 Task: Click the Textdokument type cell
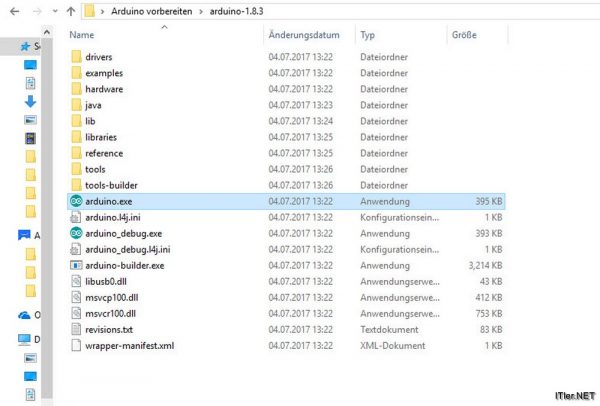[x=389, y=329]
